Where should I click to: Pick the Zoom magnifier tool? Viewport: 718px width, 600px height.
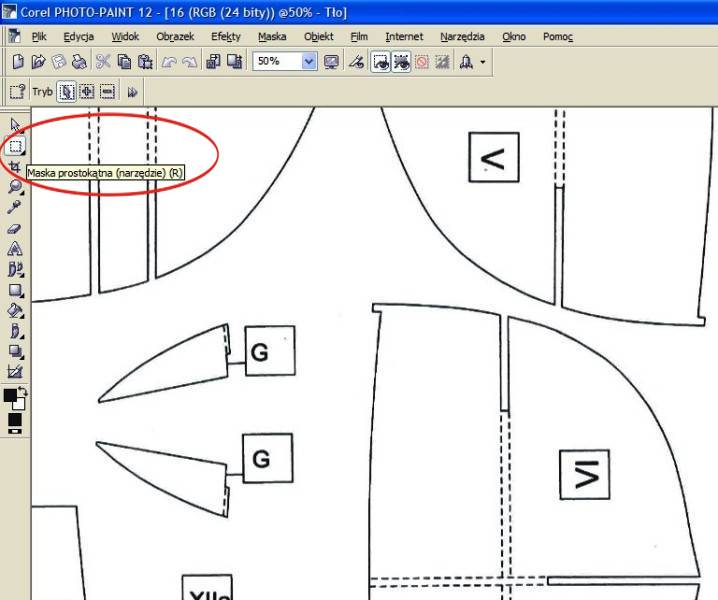click(x=15, y=186)
